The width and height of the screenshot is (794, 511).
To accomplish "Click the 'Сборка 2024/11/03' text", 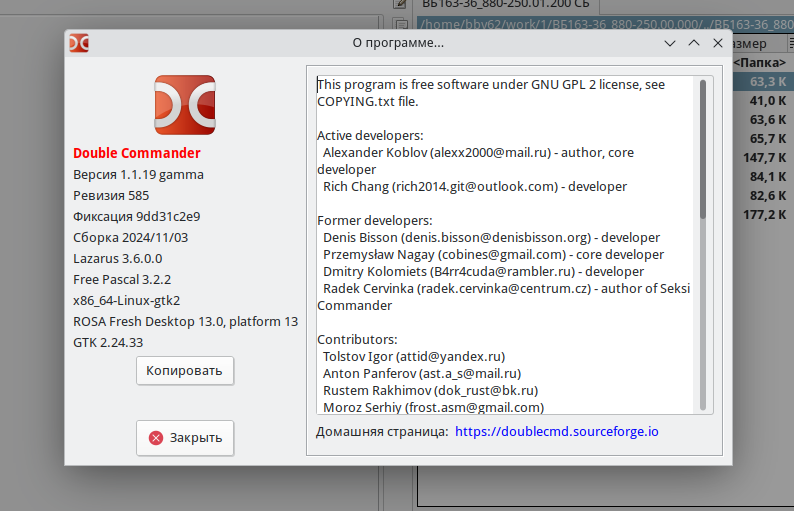I will point(131,238).
